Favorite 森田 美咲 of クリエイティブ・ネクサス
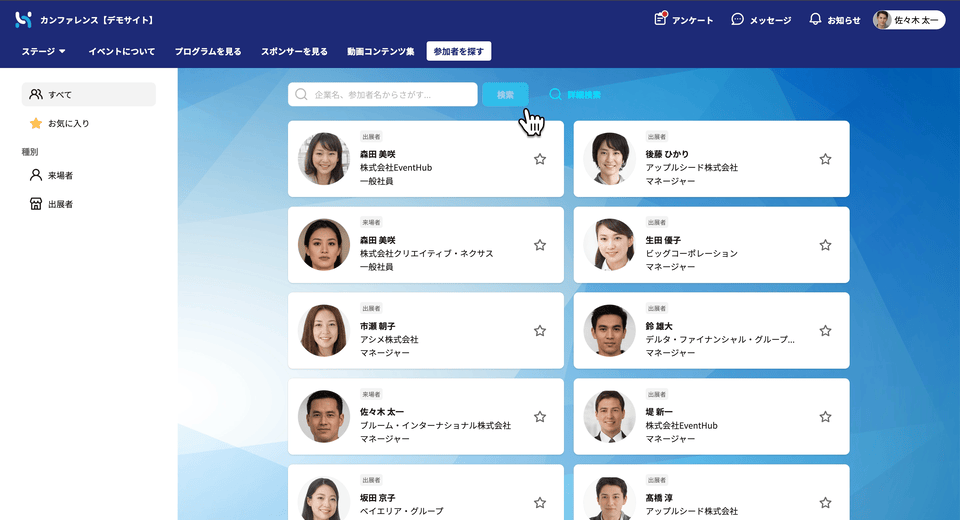 click(539, 245)
